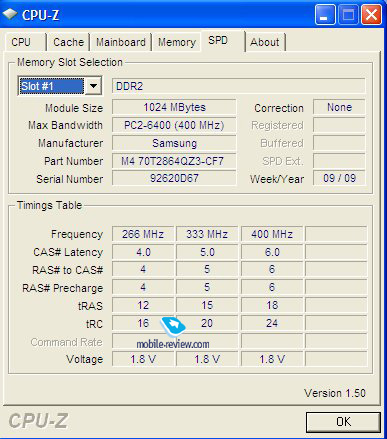Viewport: 387px width, 439px height.
Task: Click the tRC value 20
Action: click(207, 323)
